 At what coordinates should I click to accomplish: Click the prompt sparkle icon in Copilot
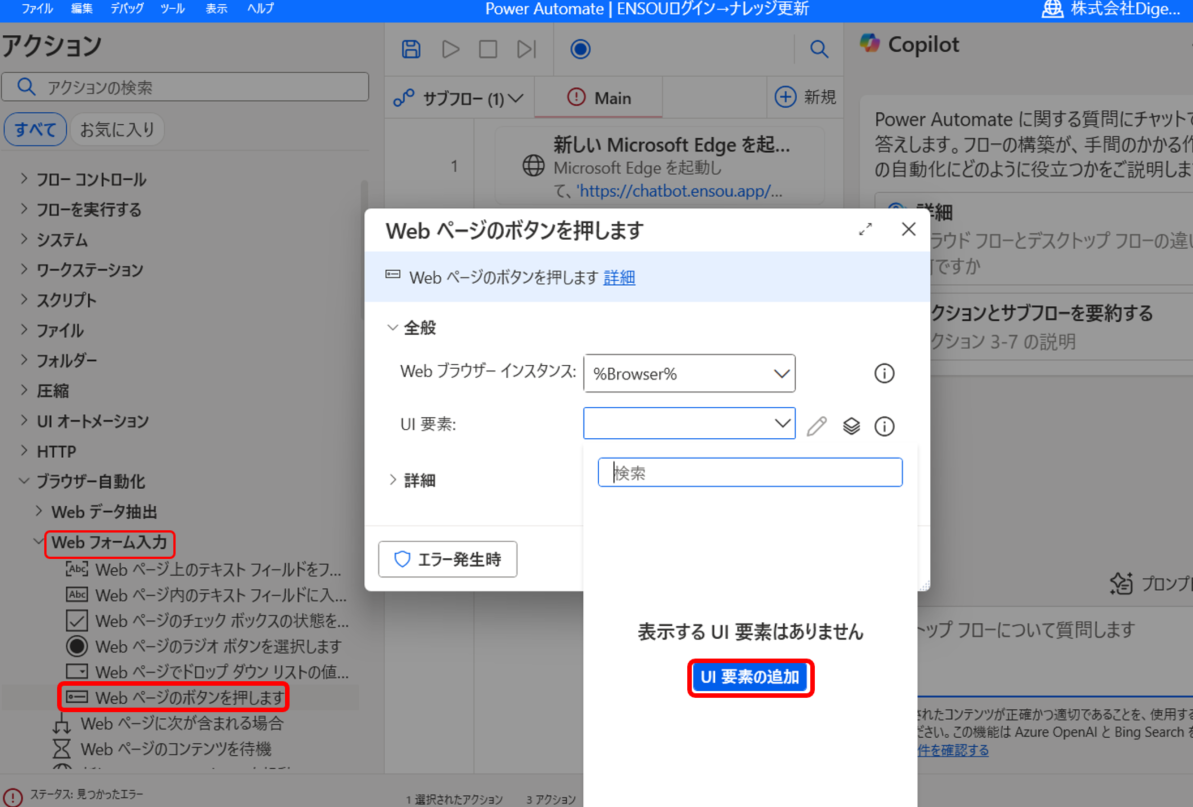pos(1121,583)
